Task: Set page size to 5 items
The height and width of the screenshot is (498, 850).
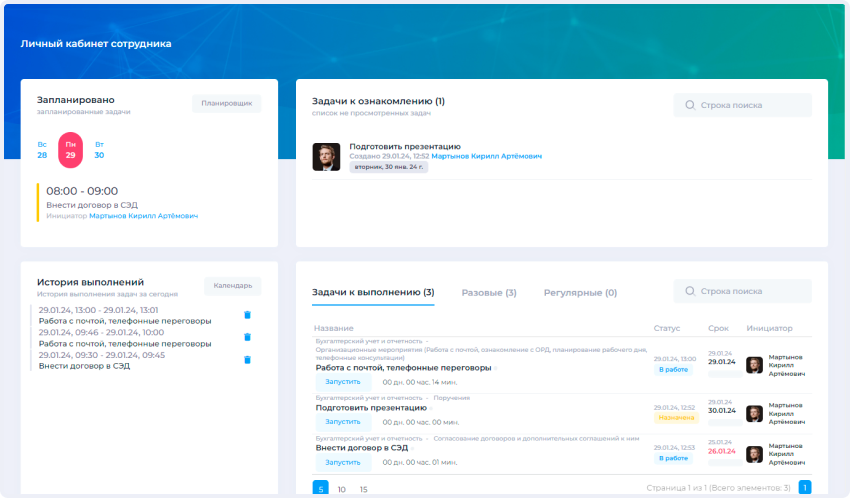Action: point(320,489)
